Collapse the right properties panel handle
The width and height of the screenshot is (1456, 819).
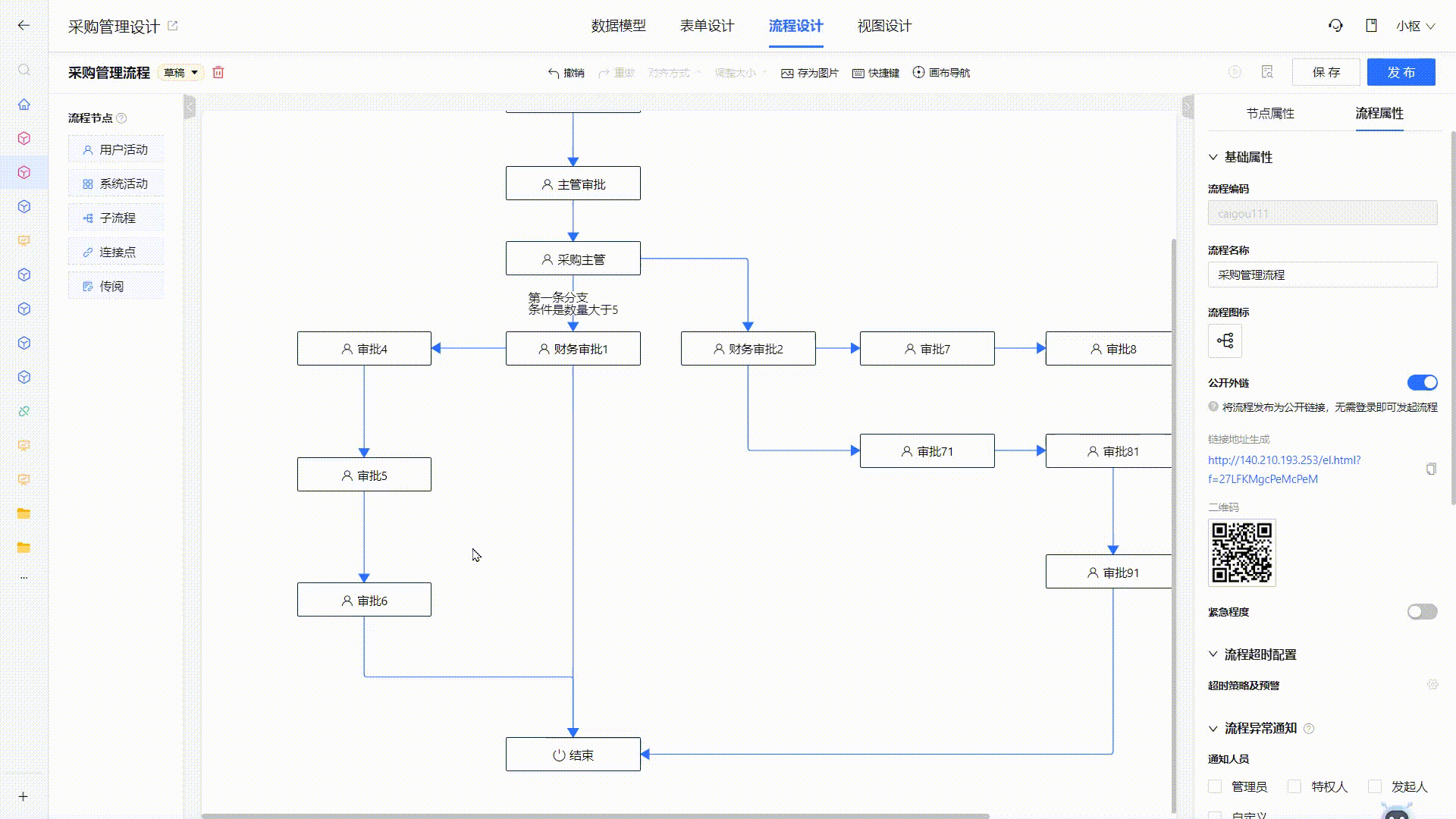tap(1188, 107)
